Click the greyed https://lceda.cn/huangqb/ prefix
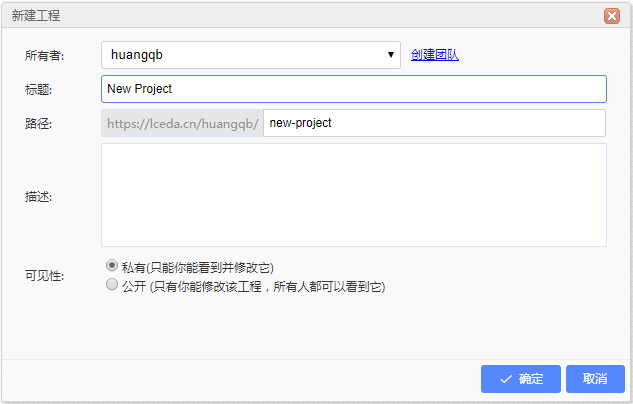The height and width of the screenshot is (404, 633). [x=182, y=123]
